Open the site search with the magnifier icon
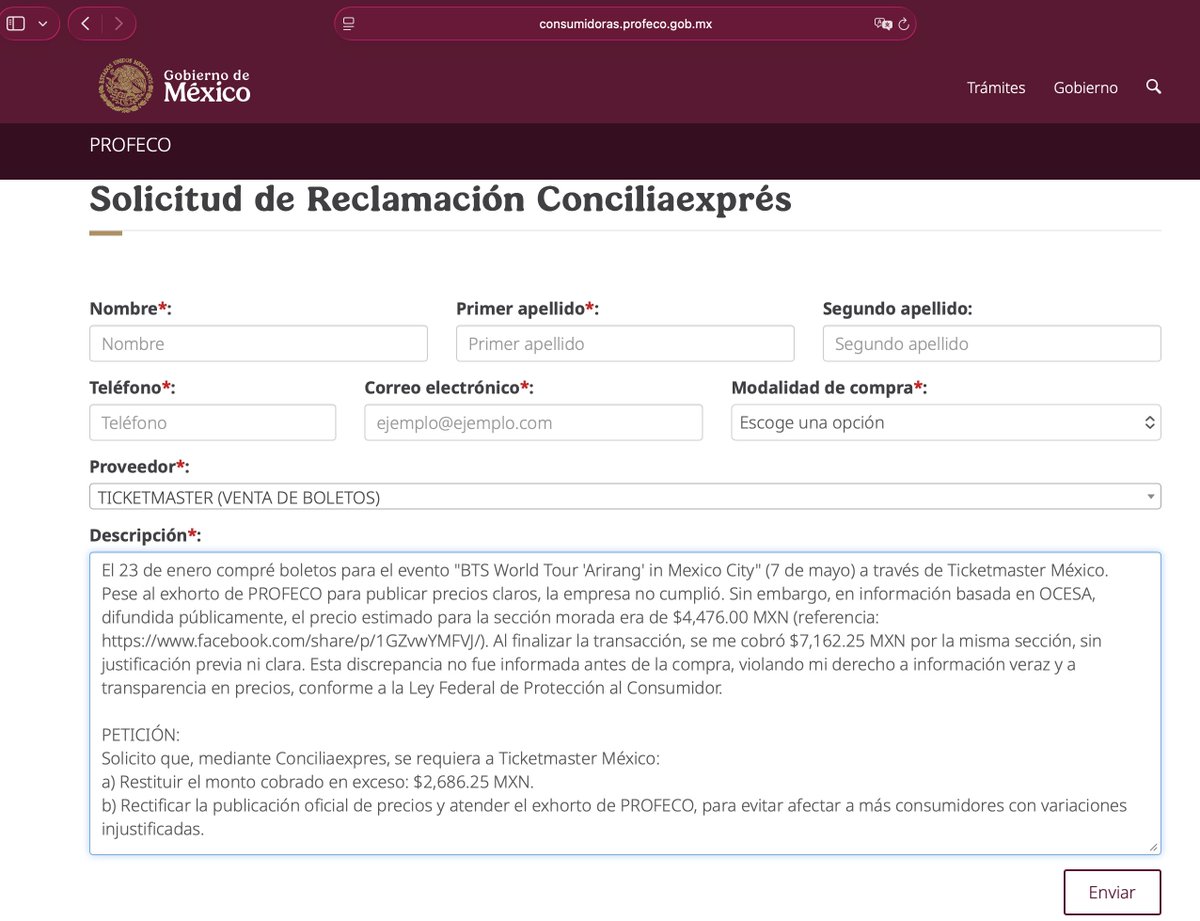The image size is (1200, 921). point(1153,87)
